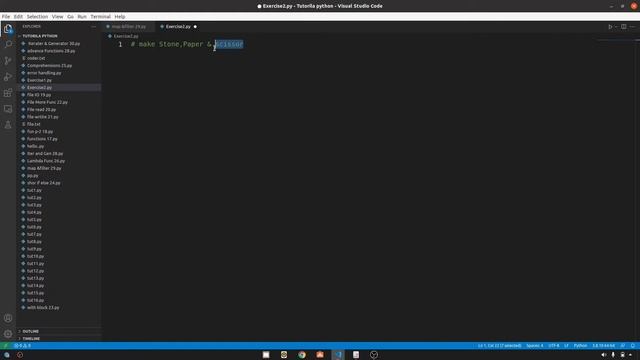Screen dimensions: 640x360
Task: Open the File menu
Action: (x=6, y=17)
